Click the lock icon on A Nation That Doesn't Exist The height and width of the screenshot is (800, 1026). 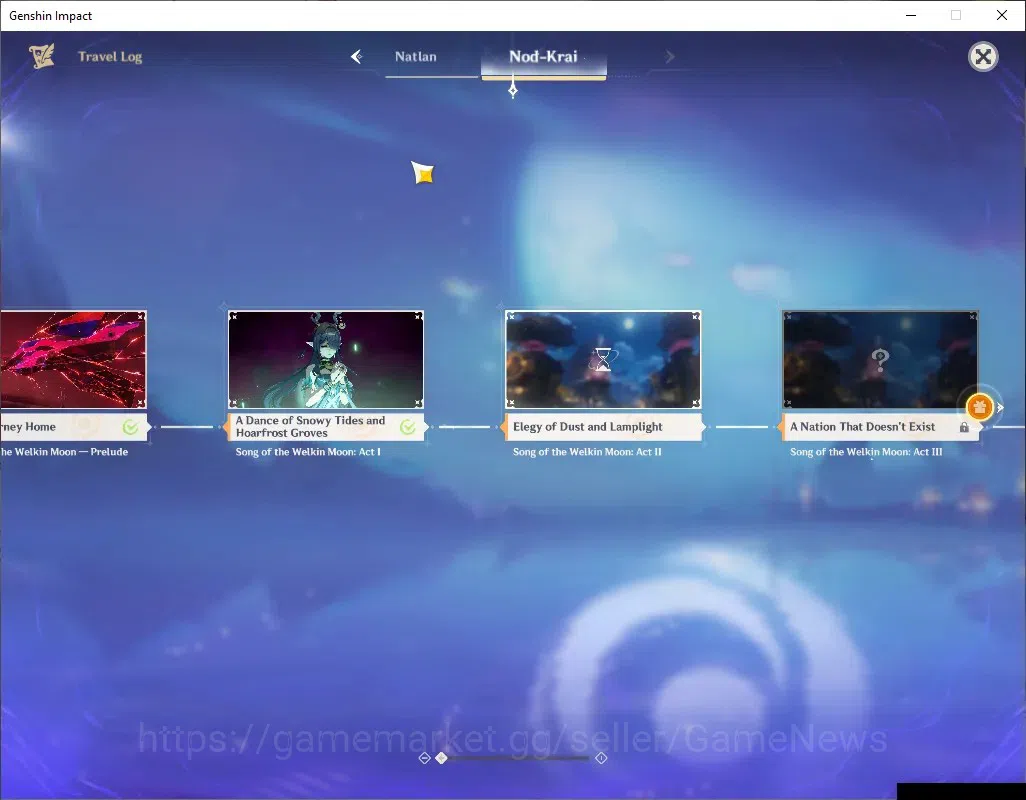coord(964,427)
